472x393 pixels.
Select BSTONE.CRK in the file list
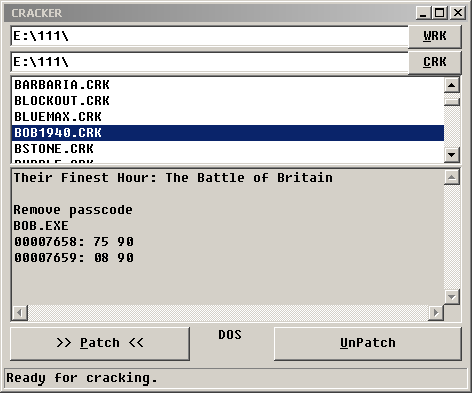pos(228,149)
